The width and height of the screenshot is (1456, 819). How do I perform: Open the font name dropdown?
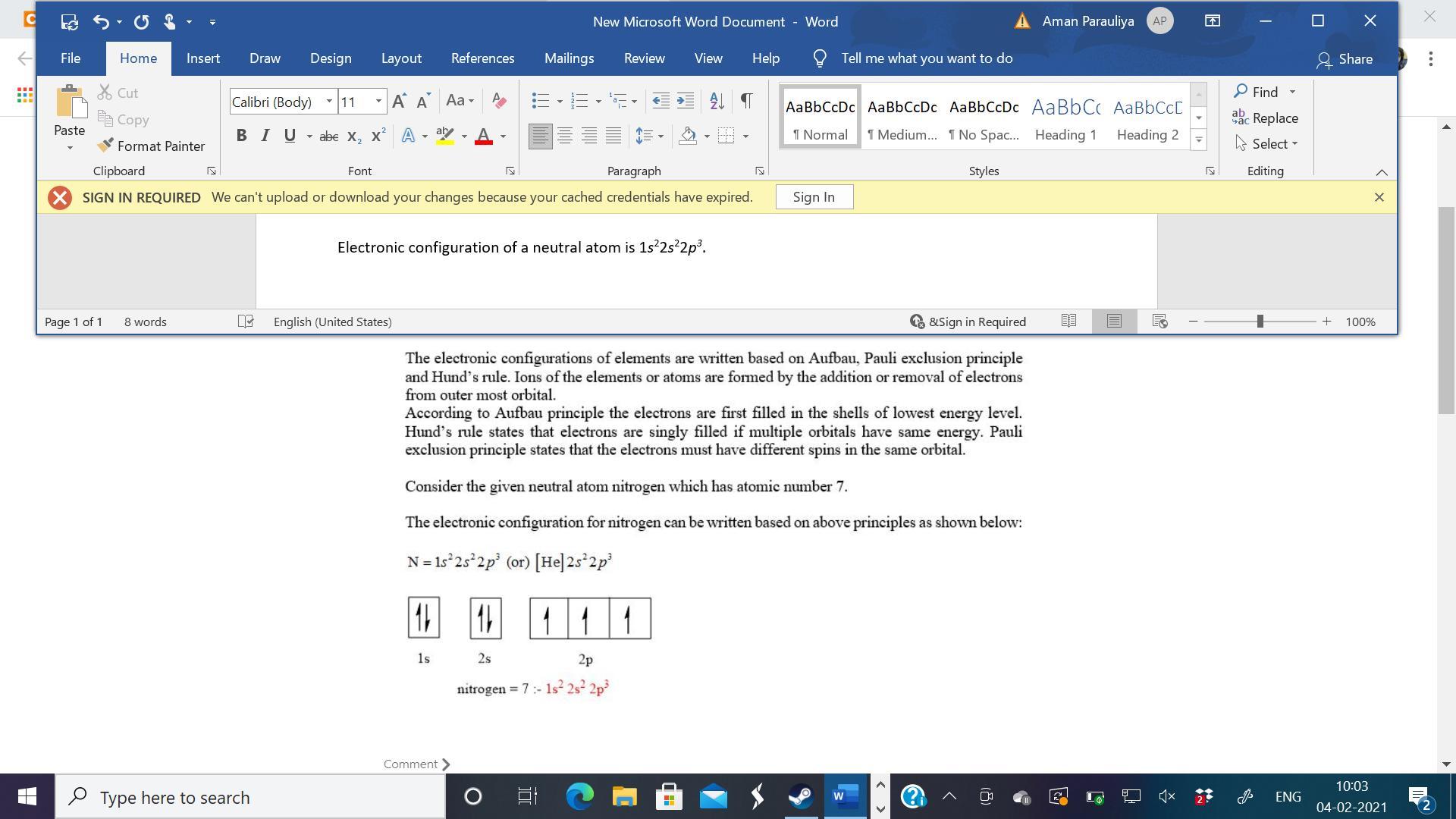click(x=329, y=102)
